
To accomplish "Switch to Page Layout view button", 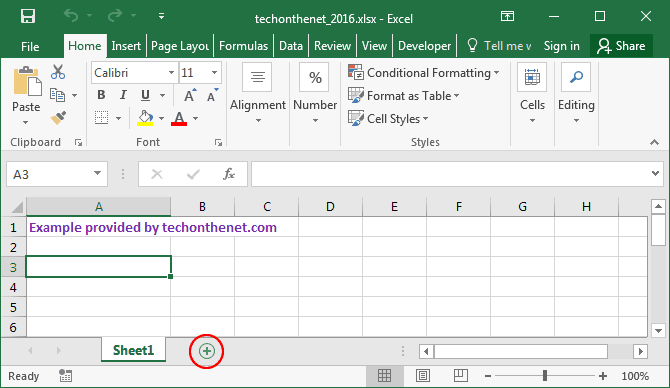I will click(x=423, y=376).
